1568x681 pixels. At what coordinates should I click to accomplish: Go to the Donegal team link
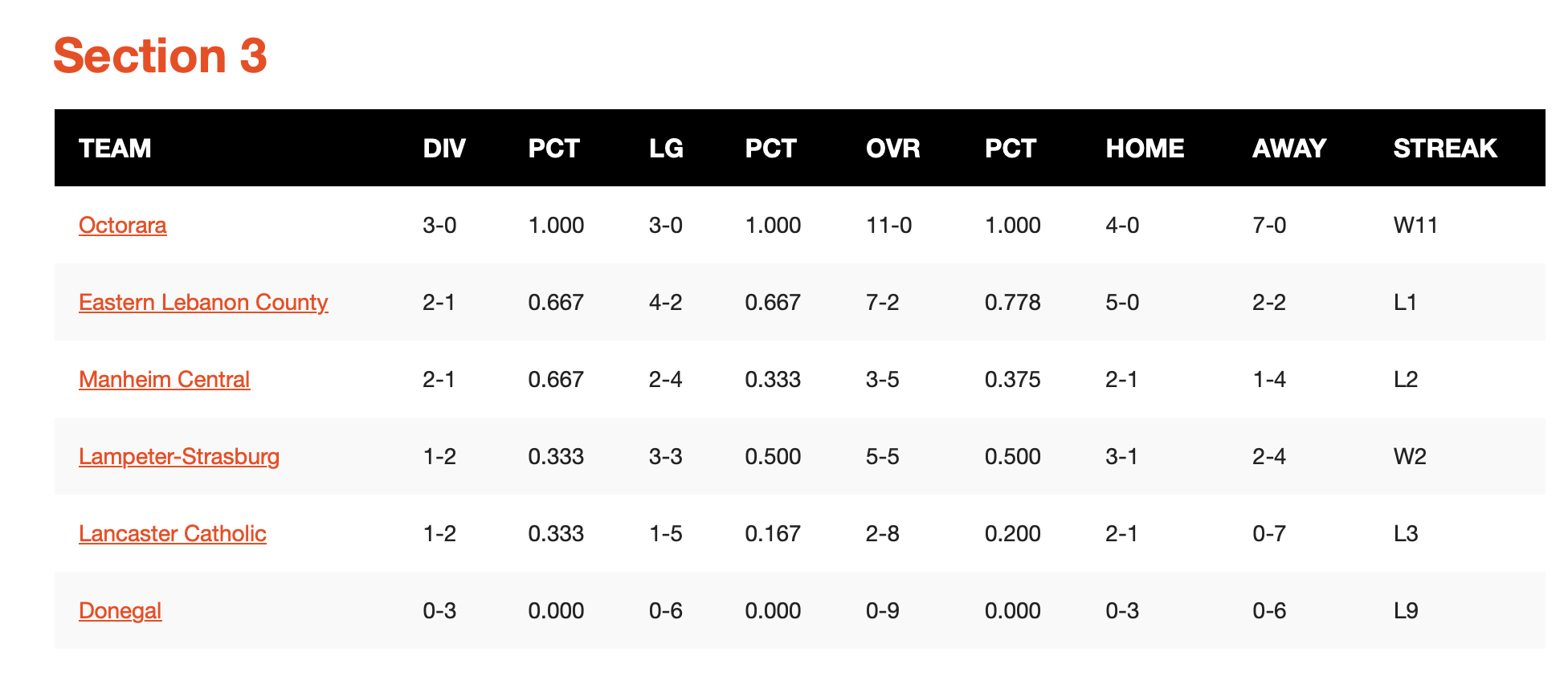tap(120, 610)
